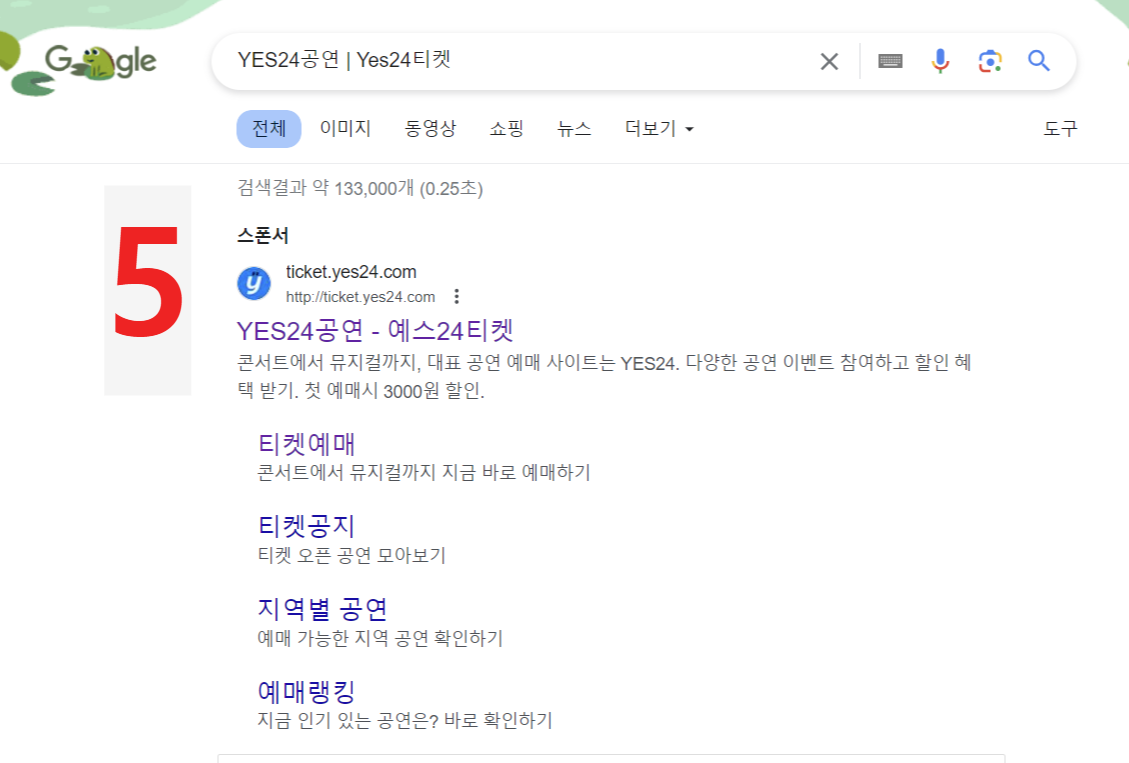Open the YES24공연 - 예스24티켓 link
Viewport: 1129px width, 763px height.
pos(375,330)
